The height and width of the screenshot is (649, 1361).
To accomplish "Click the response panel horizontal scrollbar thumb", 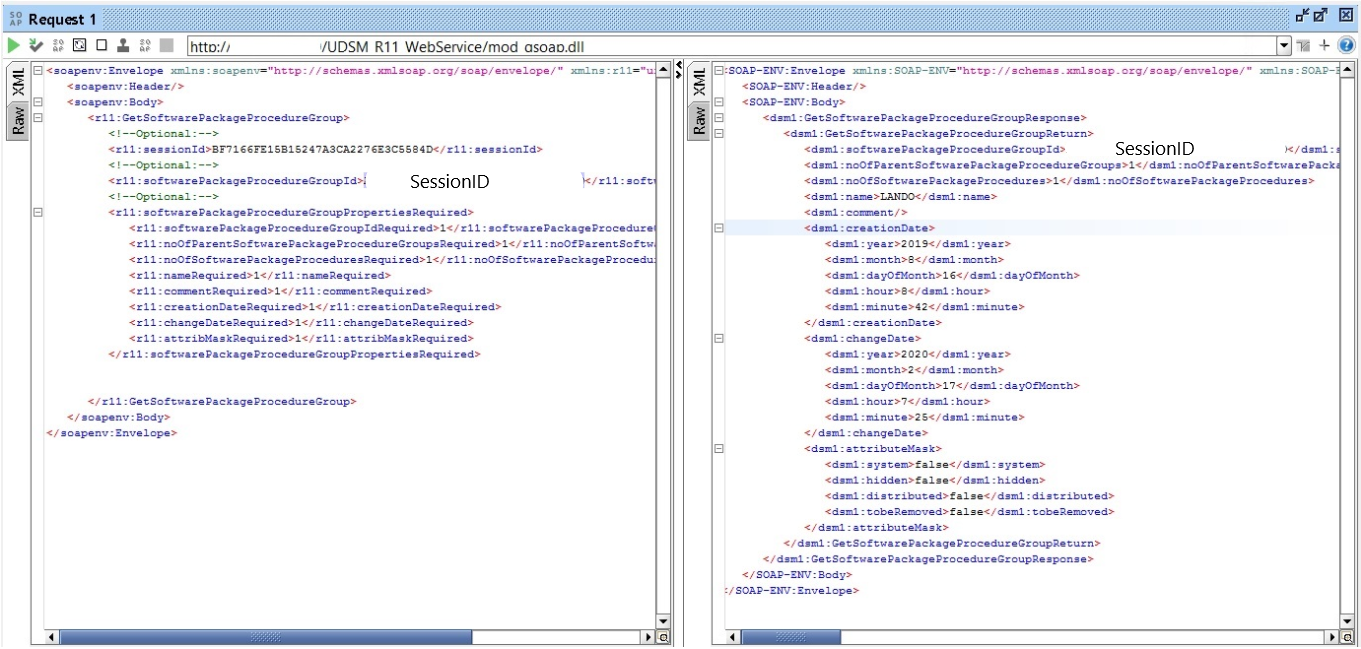I will [770, 637].
